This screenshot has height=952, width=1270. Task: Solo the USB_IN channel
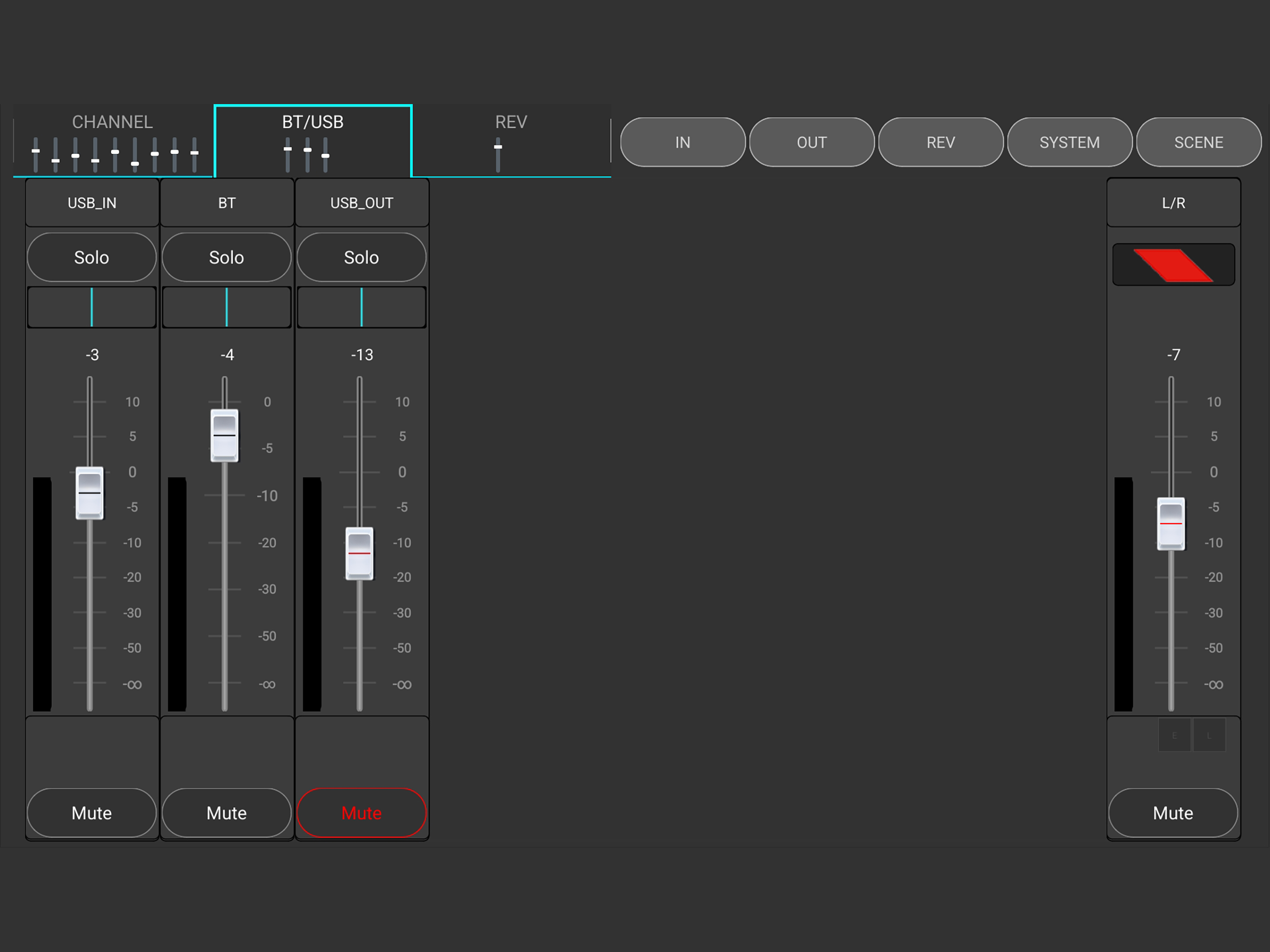pyautogui.click(x=92, y=257)
